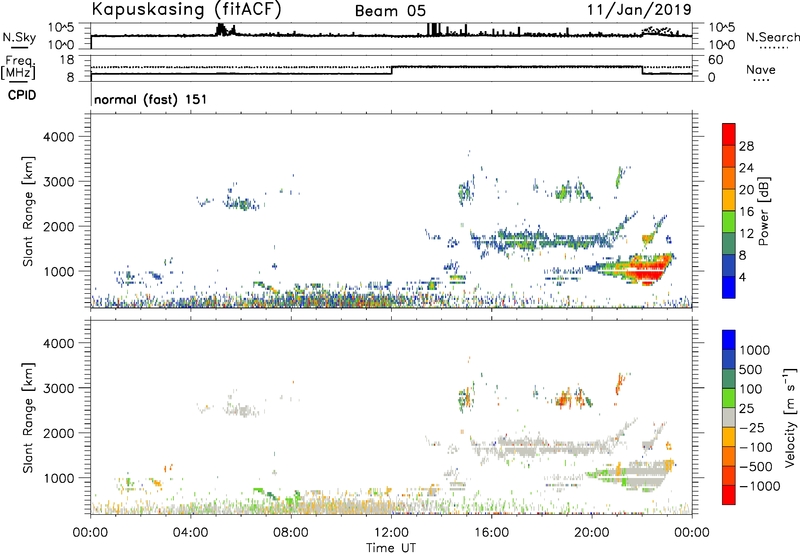
Task: Click the power panel 'Slant Range [km]' label
Action: (x=28, y=211)
